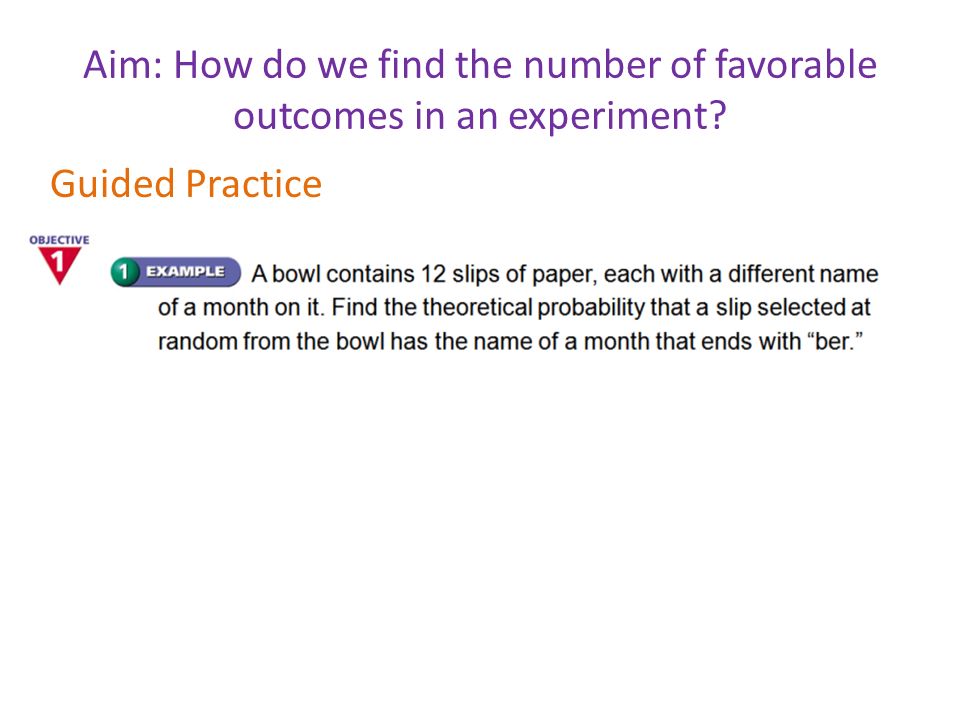
Task: Click the red Objective 1 triangle icon
Action: [x=59, y=264]
